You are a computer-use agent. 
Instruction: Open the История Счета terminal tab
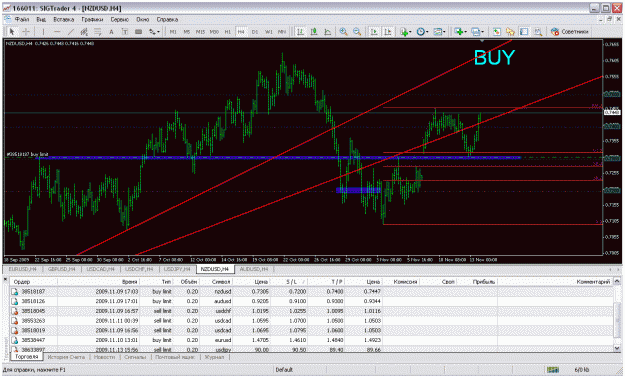[66, 357]
